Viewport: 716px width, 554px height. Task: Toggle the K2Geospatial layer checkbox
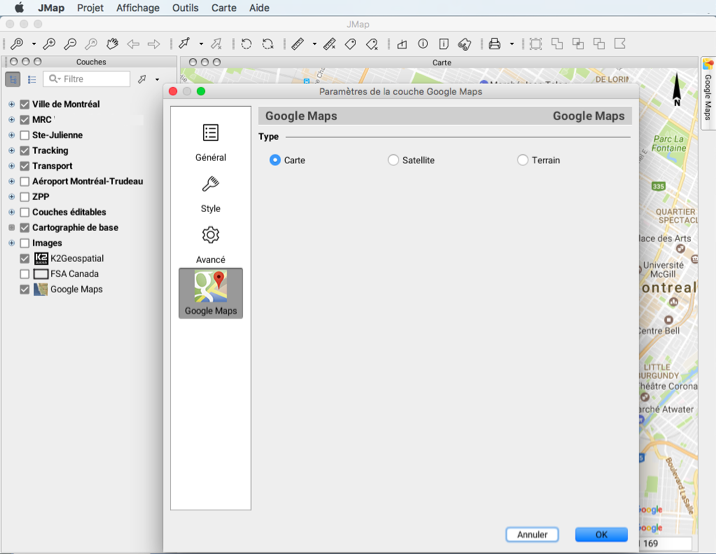pyautogui.click(x=25, y=259)
